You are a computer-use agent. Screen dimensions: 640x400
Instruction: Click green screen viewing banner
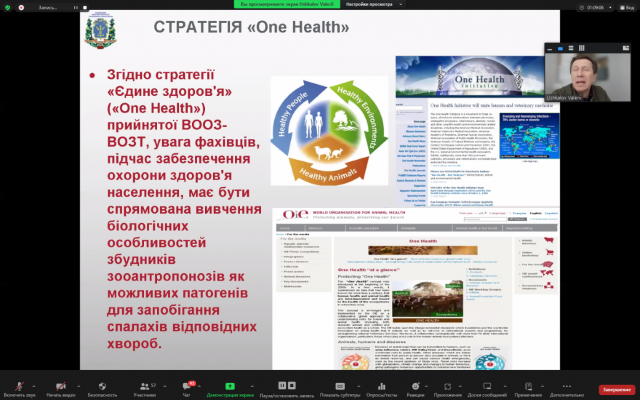[287, 4]
